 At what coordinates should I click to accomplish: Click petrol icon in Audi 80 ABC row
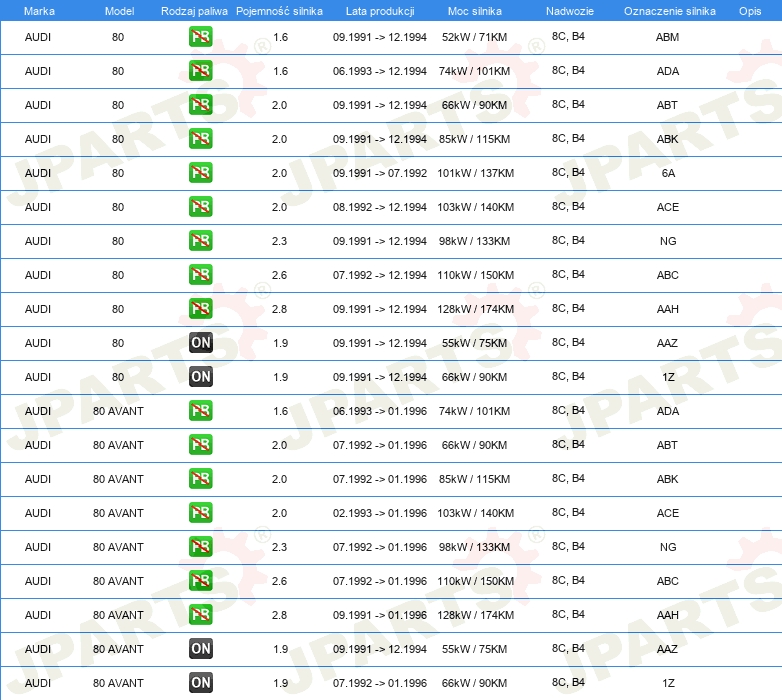[x=200, y=275]
